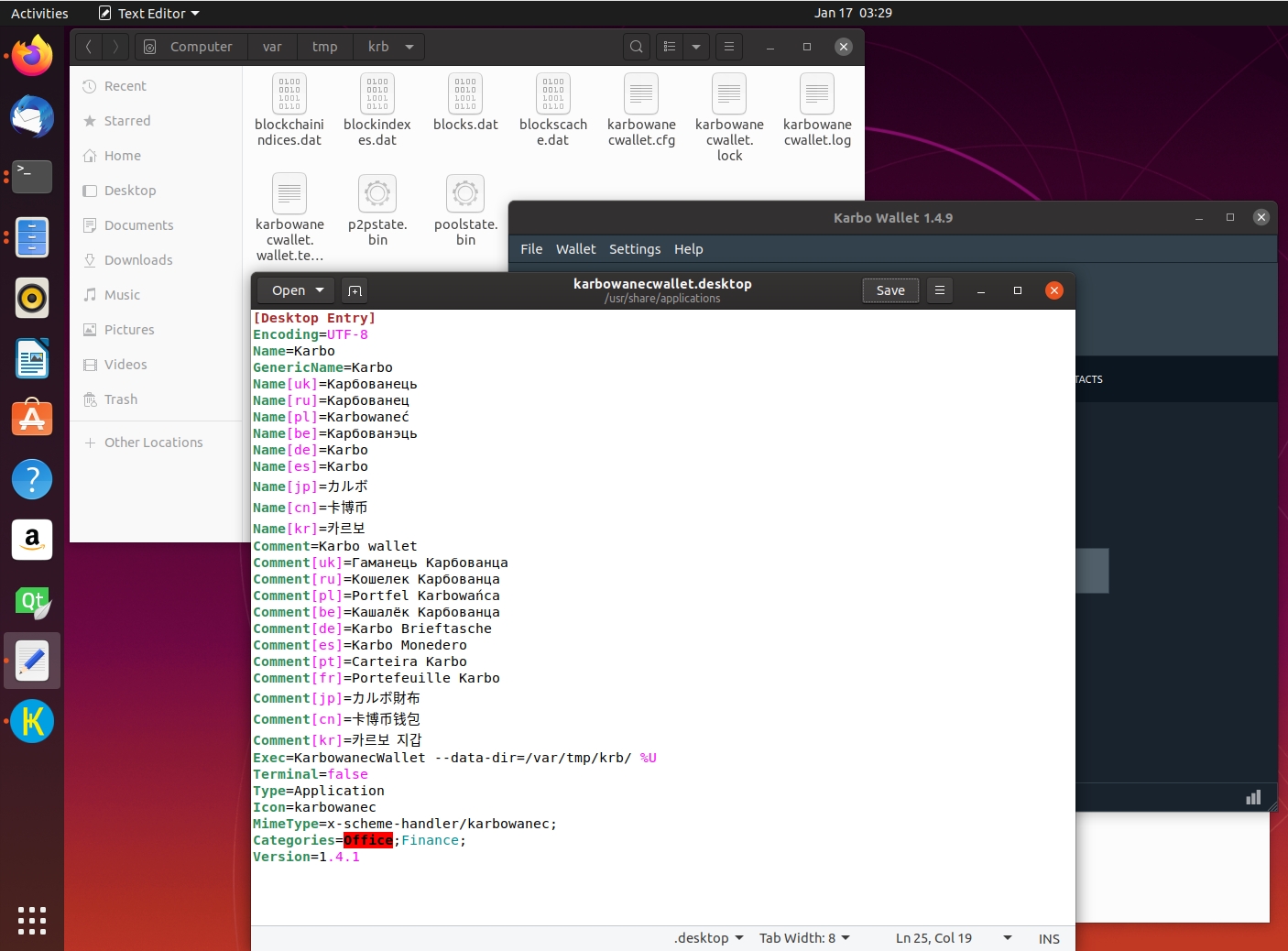
Task: Launch Thunderbird mail from the dock
Action: click(x=32, y=116)
